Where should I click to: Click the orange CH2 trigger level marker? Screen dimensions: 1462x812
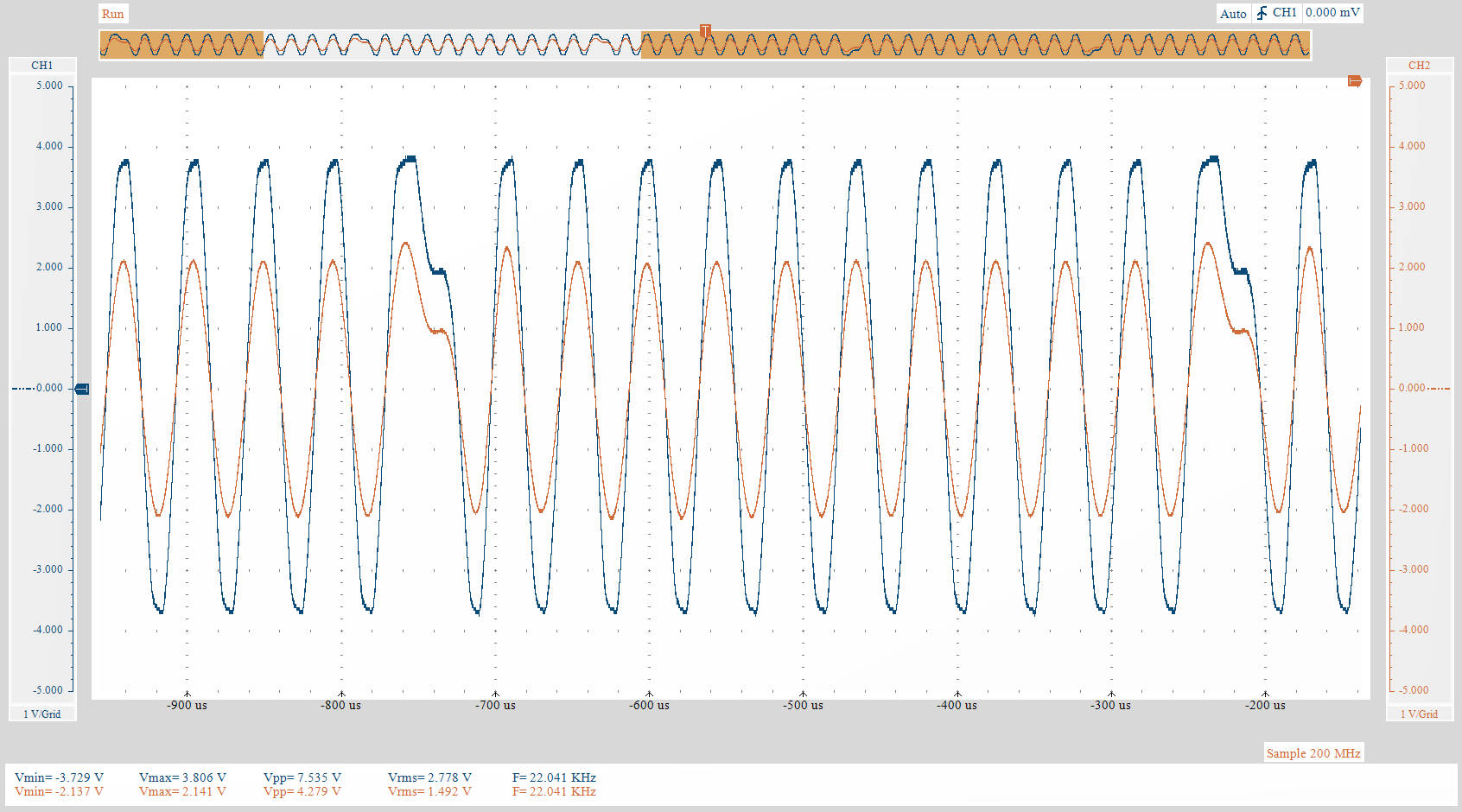(x=1355, y=81)
